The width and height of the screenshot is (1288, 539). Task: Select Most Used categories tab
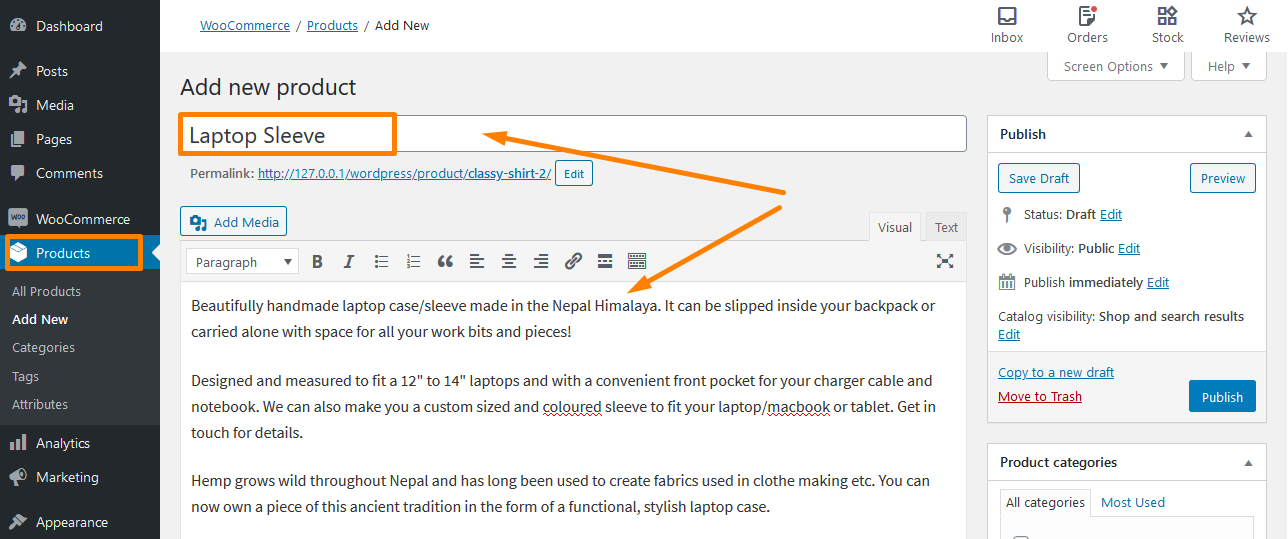(1133, 502)
